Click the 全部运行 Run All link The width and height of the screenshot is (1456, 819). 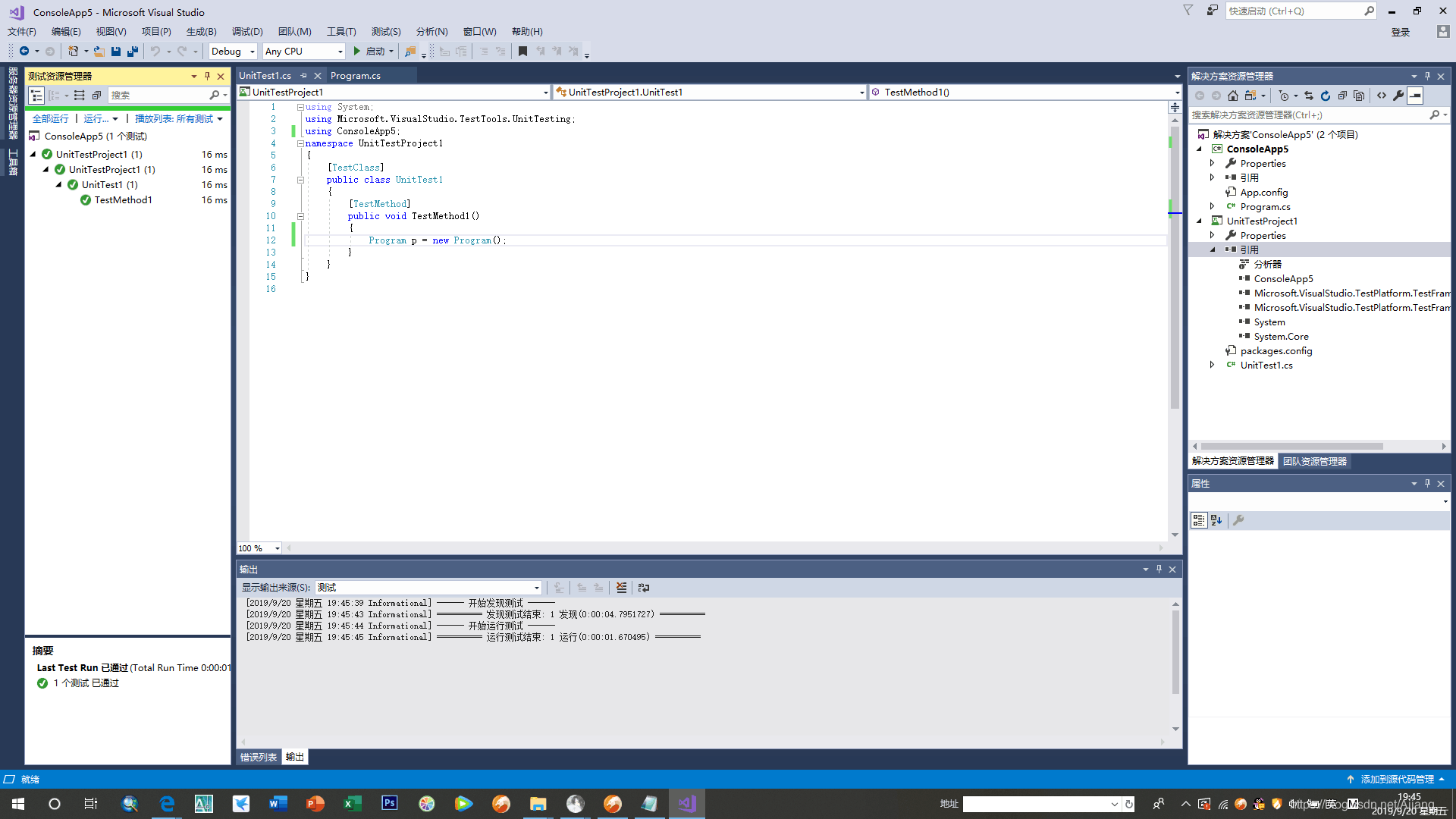50,119
